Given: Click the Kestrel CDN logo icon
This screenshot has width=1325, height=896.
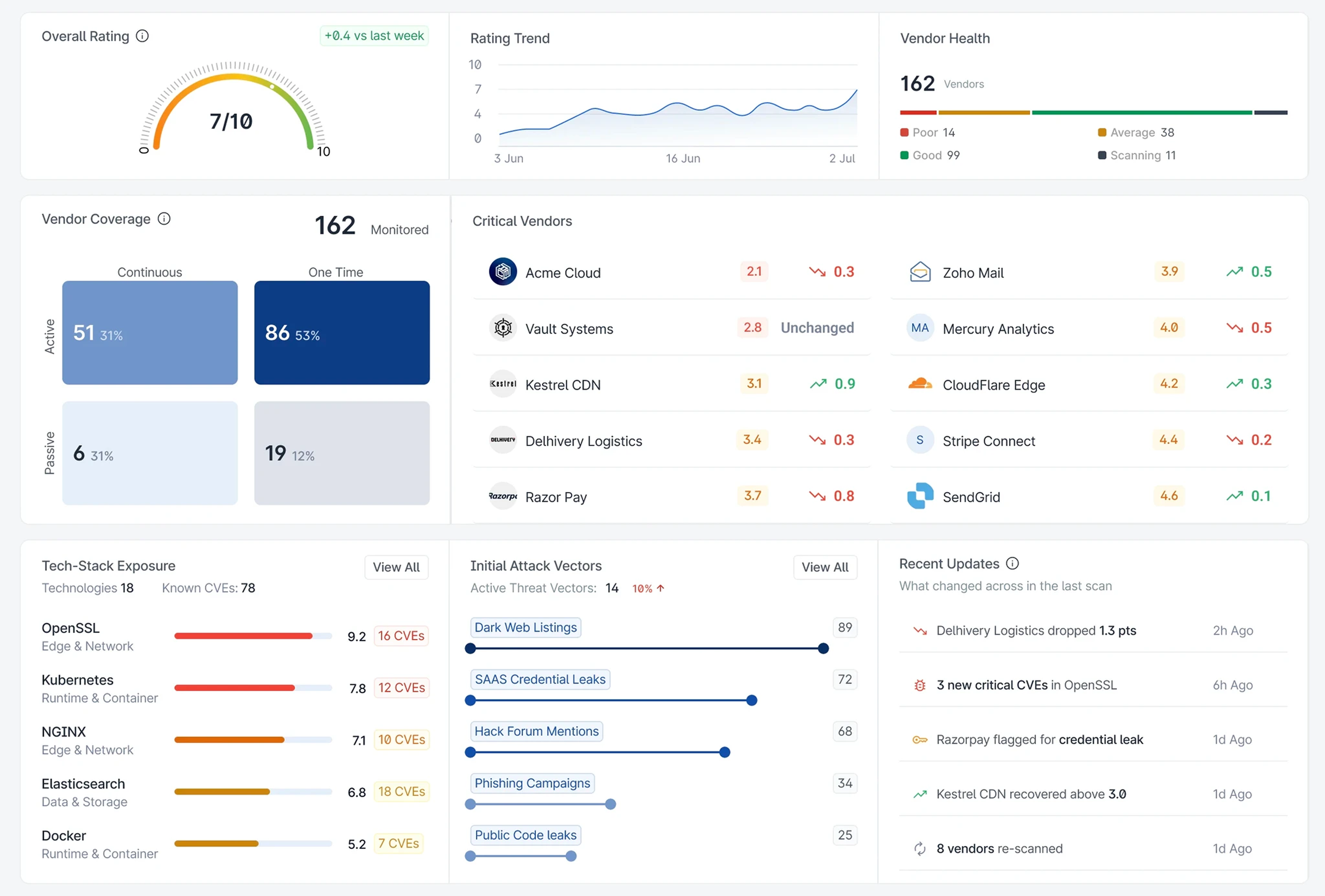Looking at the screenshot, I should (x=503, y=384).
